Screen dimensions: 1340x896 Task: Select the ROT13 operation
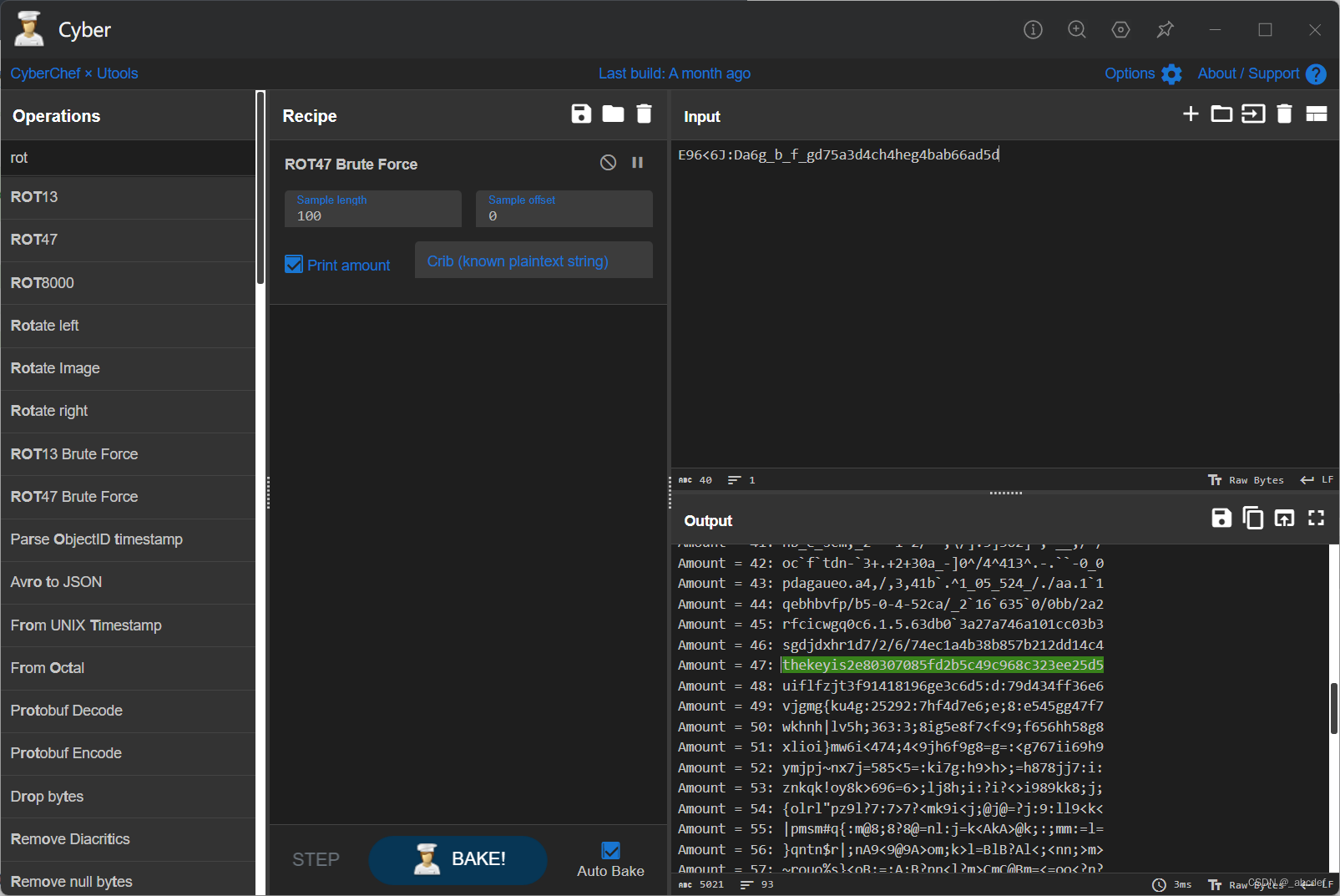point(128,197)
